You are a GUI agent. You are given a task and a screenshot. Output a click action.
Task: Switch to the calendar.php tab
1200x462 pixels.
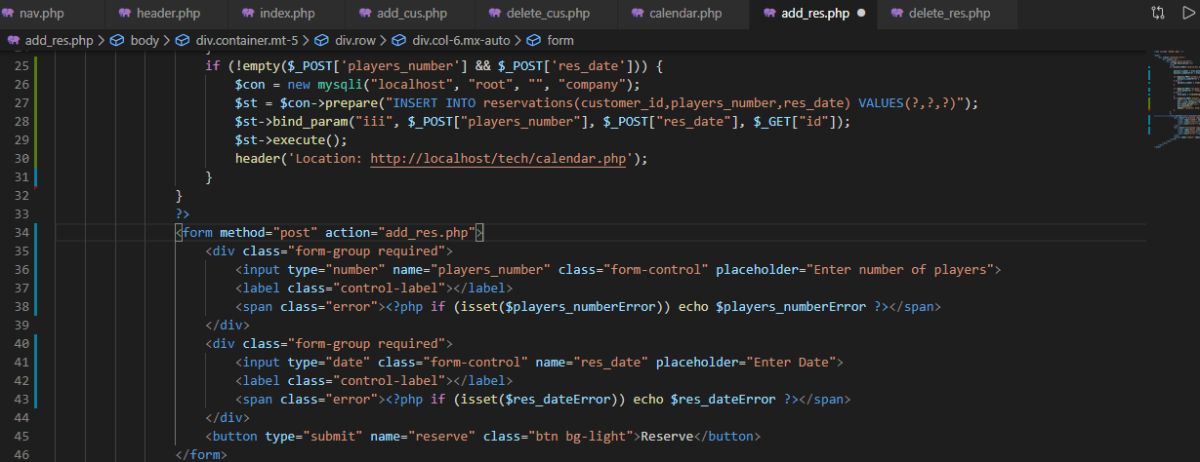[x=682, y=14]
